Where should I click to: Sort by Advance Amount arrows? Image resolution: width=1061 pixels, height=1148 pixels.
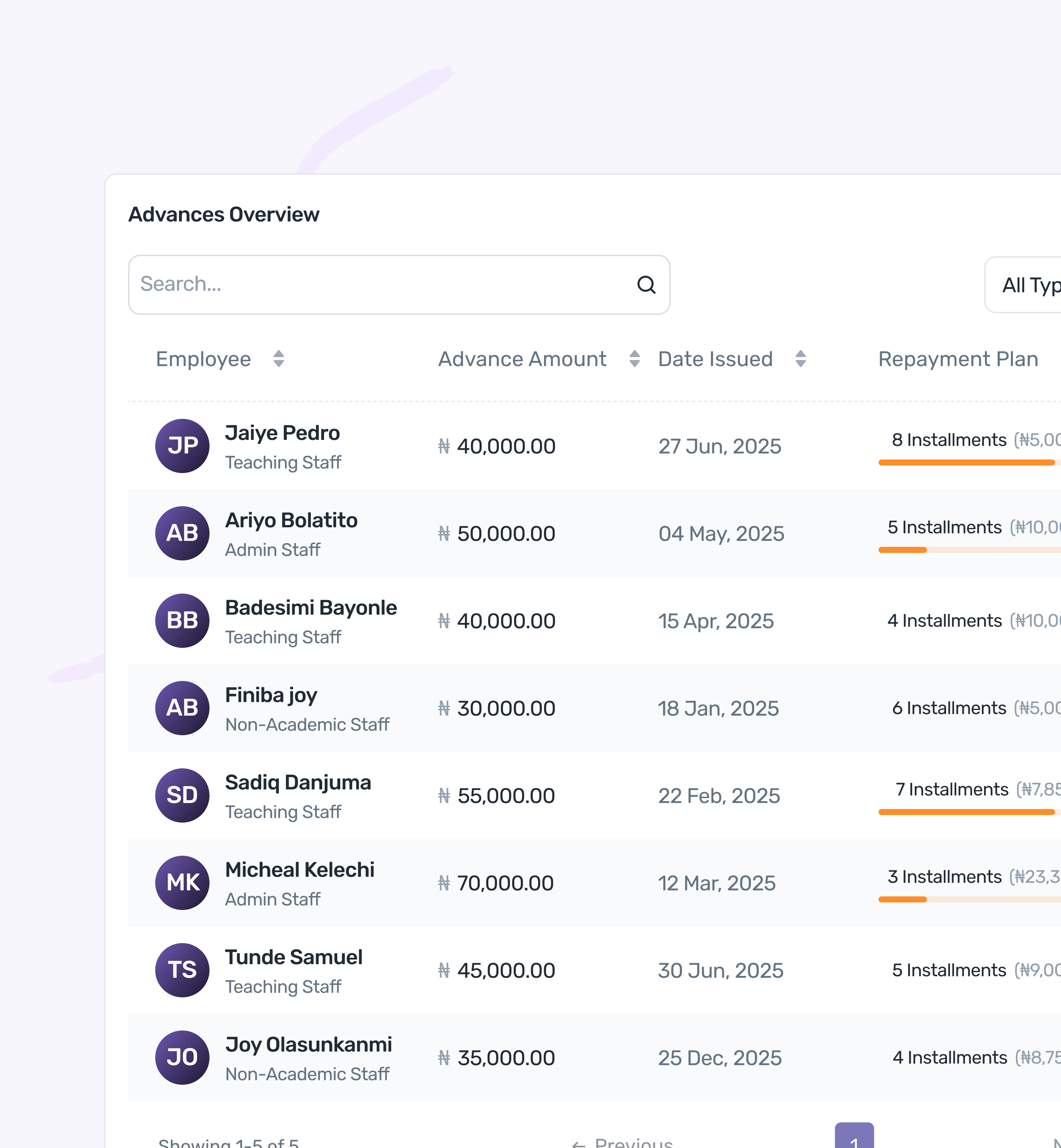(634, 359)
